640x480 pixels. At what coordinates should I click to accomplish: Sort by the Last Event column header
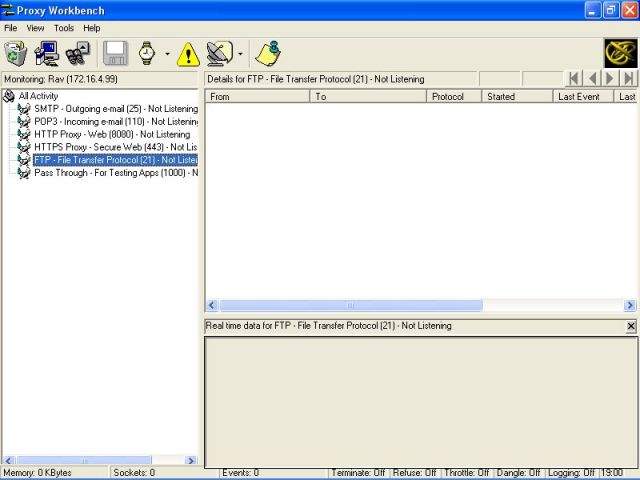(x=583, y=97)
